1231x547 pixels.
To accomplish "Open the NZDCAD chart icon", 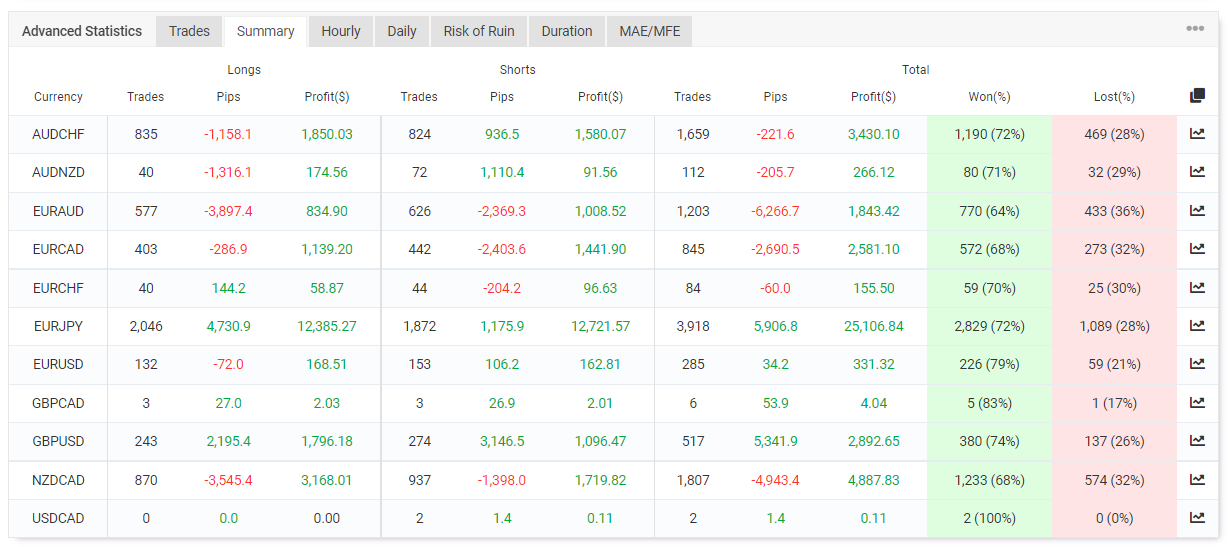I will pos(1197,480).
